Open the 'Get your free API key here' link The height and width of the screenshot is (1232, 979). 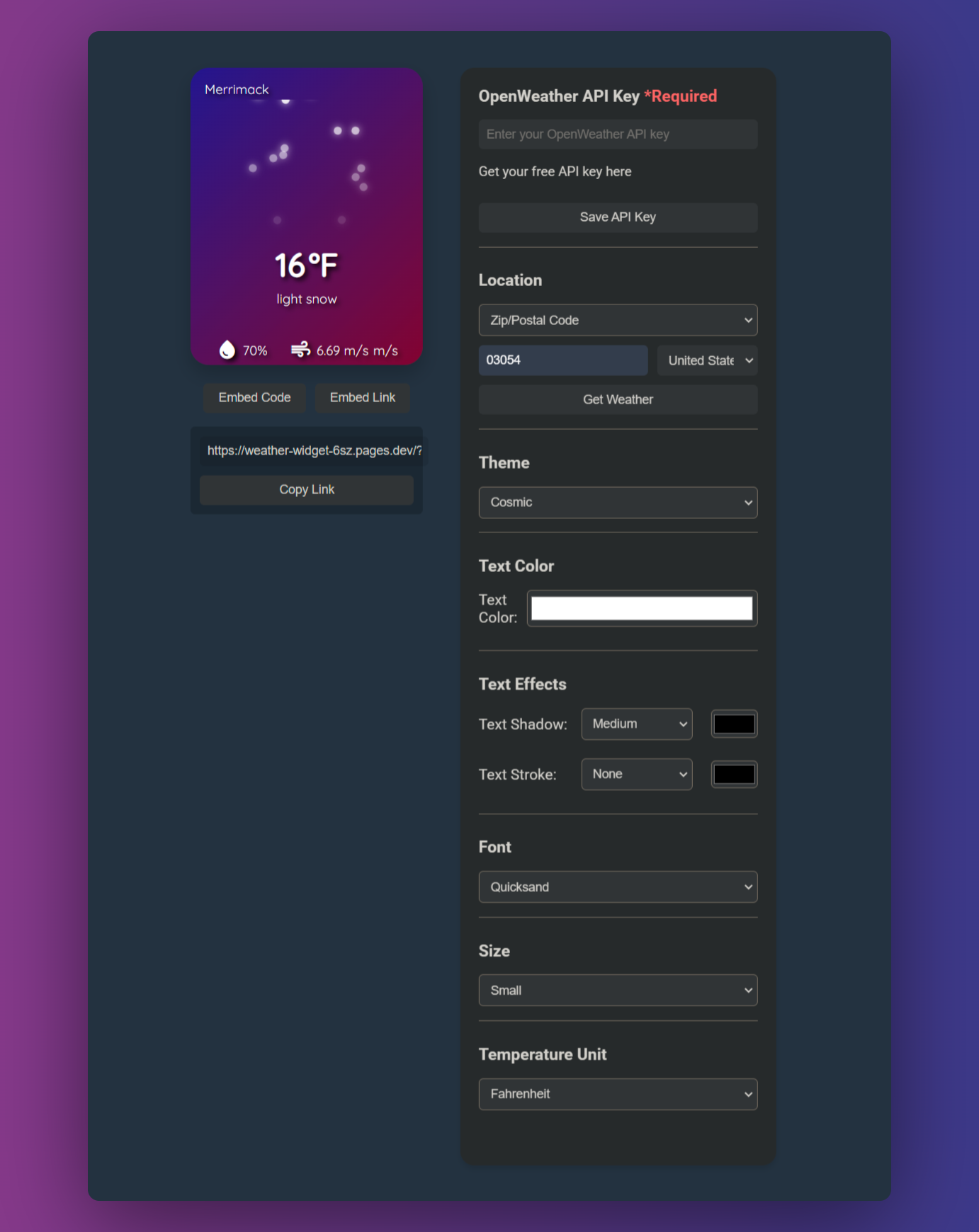coord(555,171)
